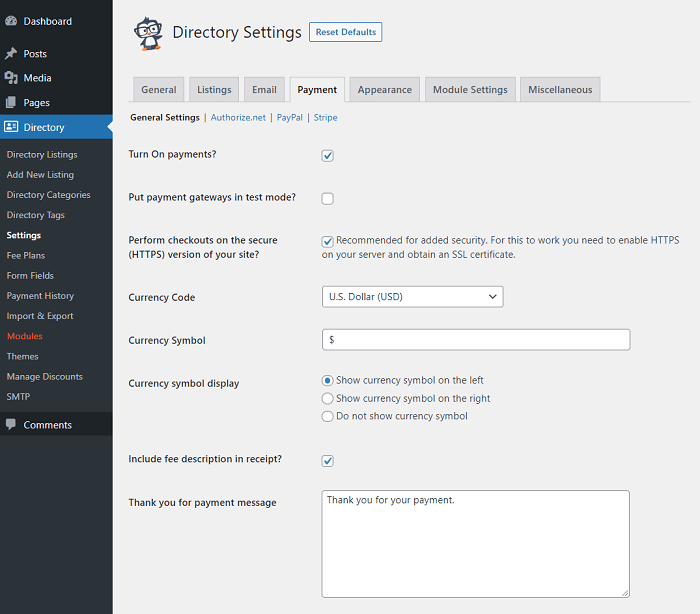
Task: Click the Reset Defaults button
Action: [346, 32]
